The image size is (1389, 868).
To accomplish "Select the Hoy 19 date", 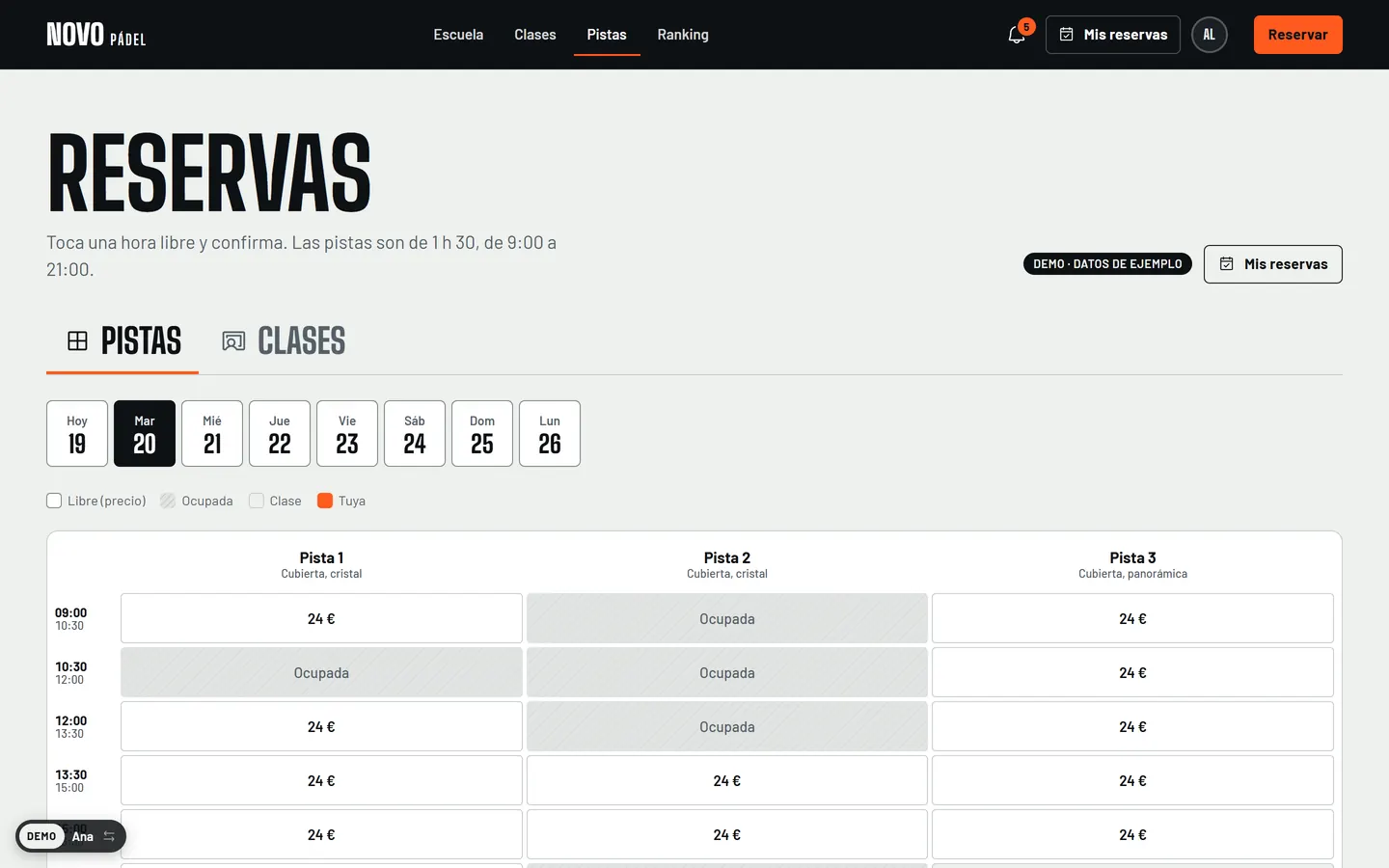I will 77,434.
